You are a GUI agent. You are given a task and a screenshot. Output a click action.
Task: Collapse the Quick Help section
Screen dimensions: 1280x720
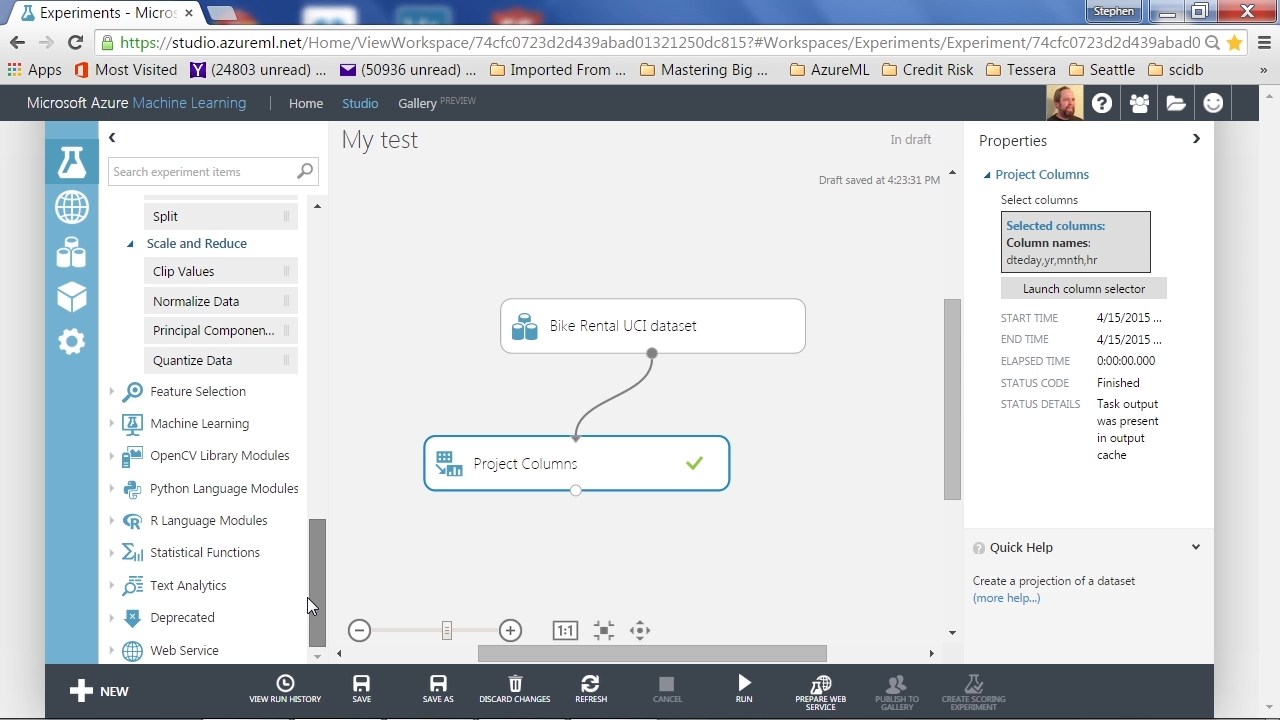[1196, 547]
